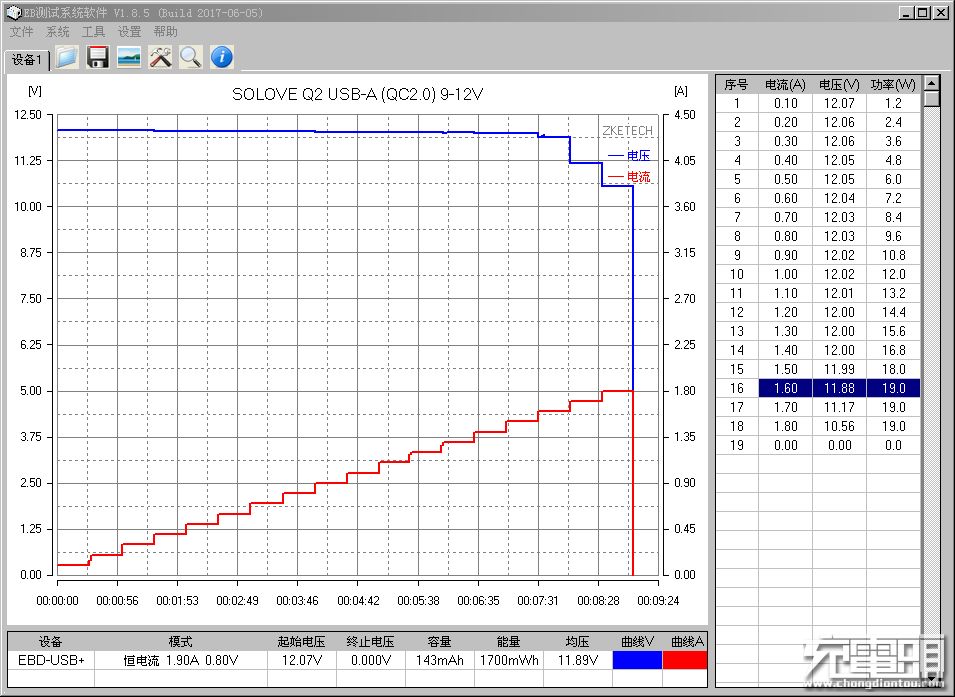Click the 1700mWh energy value
The width and height of the screenshot is (955, 697).
[x=509, y=660]
